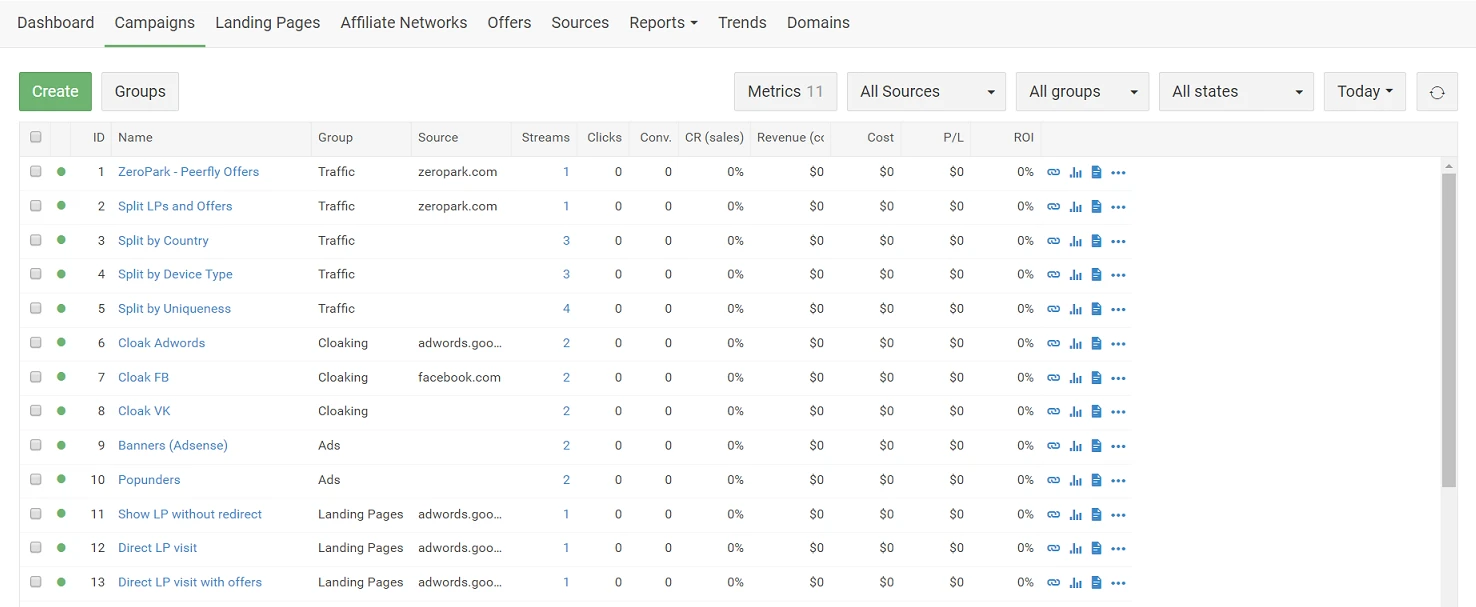1476x607 pixels.
Task: Select the Cloak VK row checkbox
Action: click(36, 411)
